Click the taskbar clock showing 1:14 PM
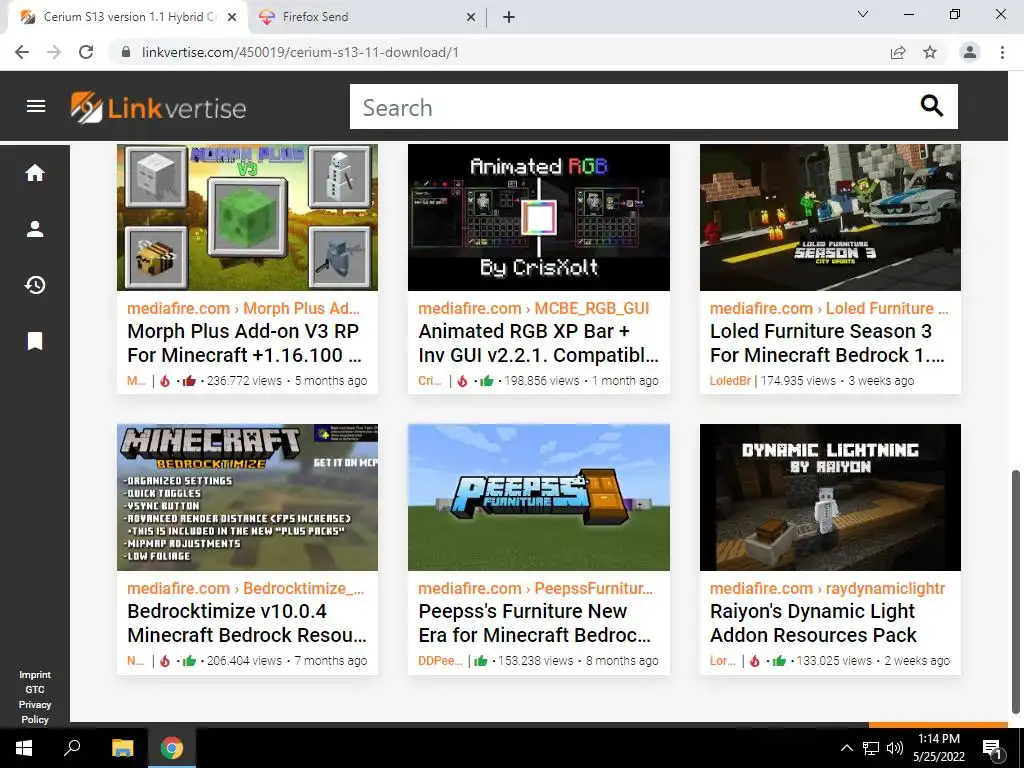Viewport: 1024px width, 768px height. (939, 748)
